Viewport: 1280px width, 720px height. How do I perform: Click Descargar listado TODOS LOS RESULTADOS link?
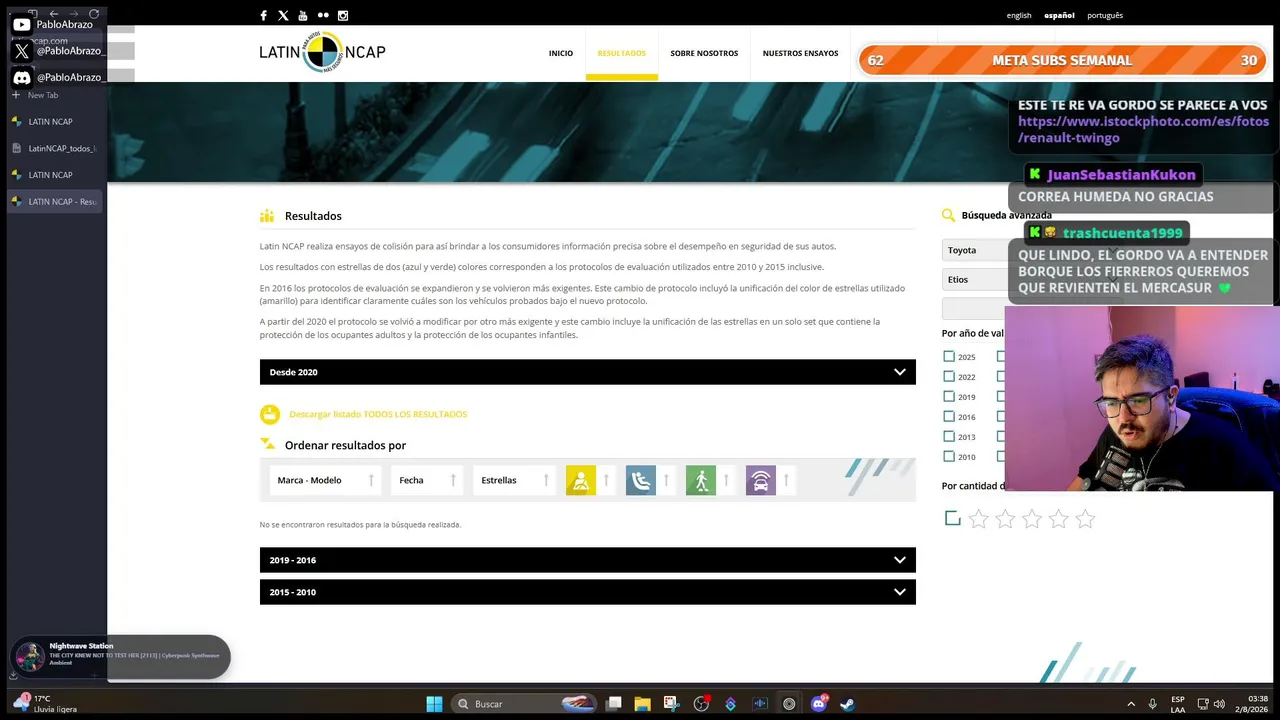pos(378,414)
